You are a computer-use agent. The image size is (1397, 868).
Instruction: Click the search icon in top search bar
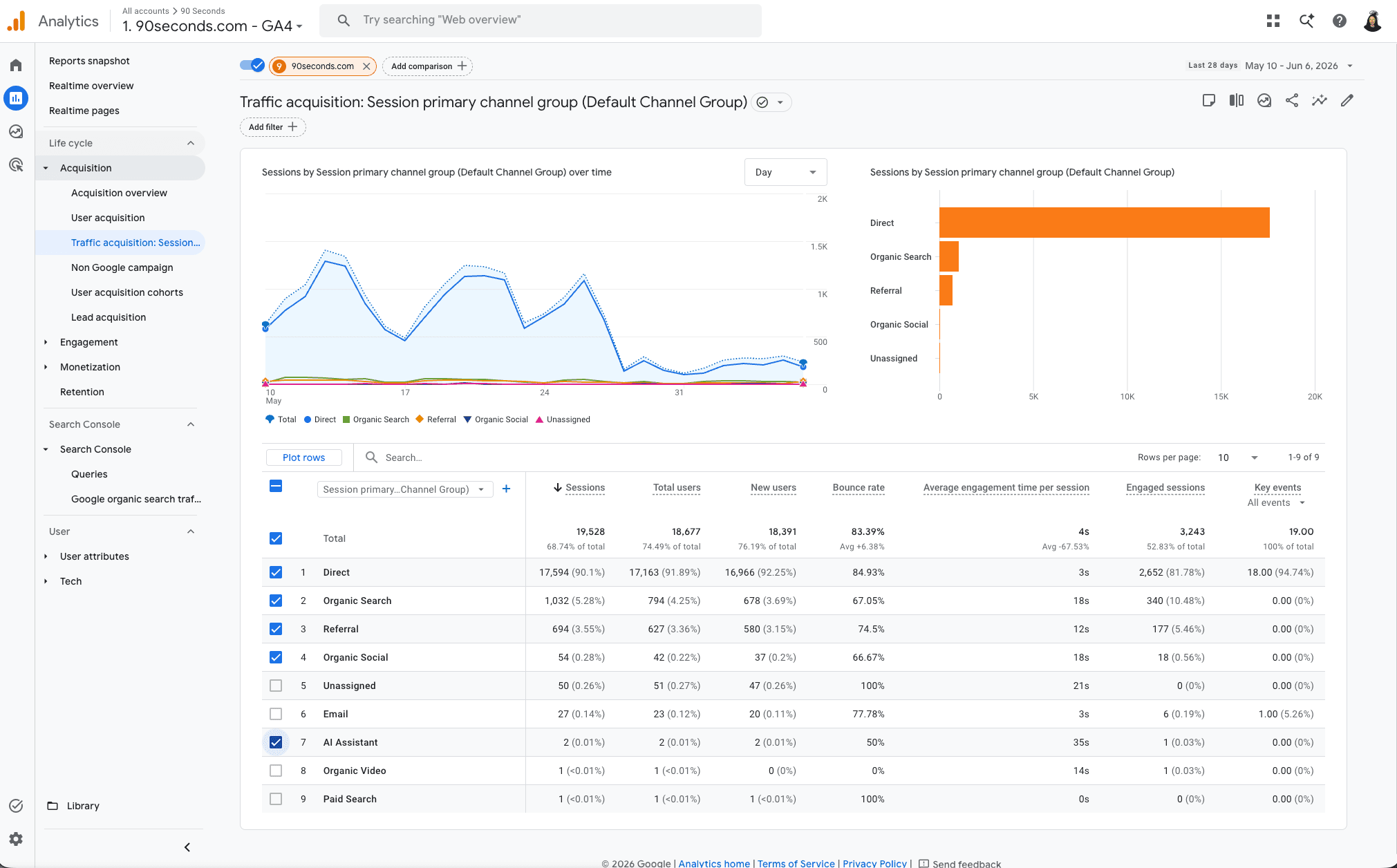coord(344,20)
